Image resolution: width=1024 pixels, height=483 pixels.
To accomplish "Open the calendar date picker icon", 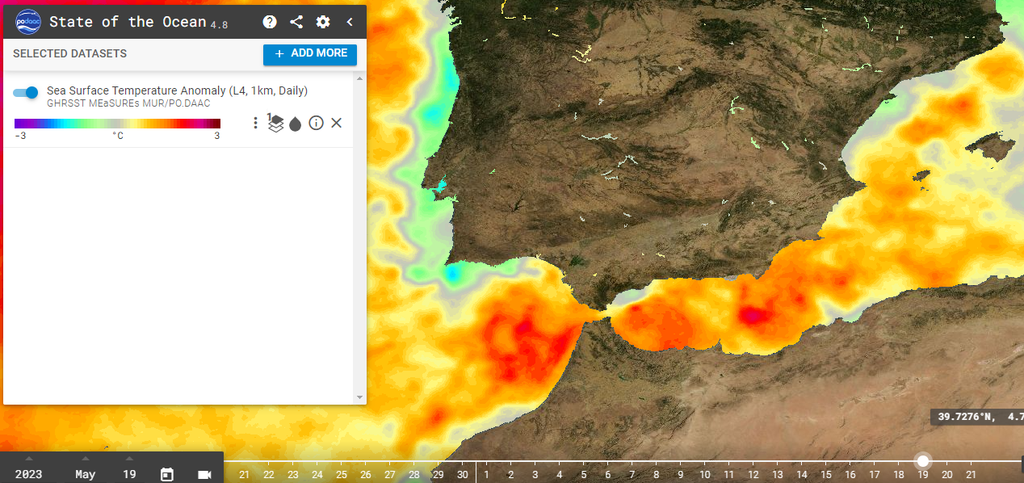I will 167,474.
